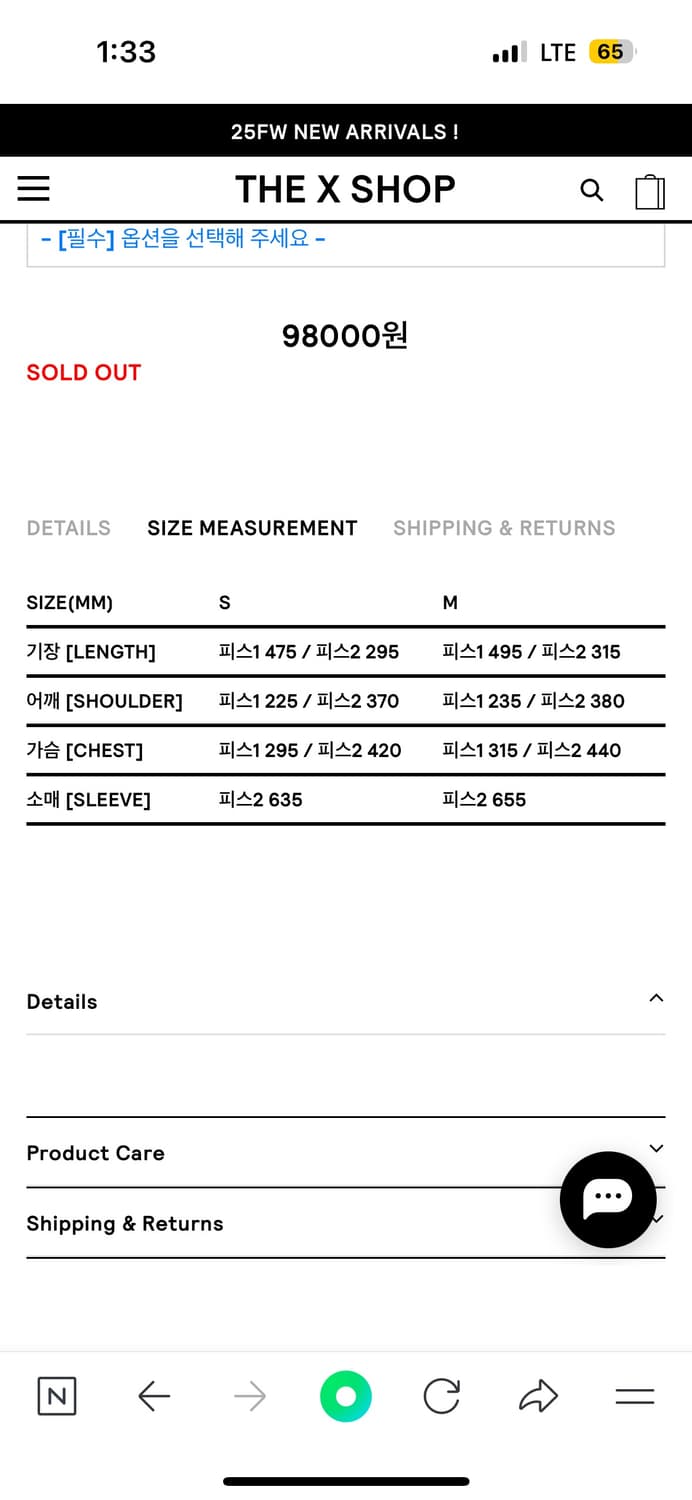Collapse the Details section chevron
This screenshot has height=1500, width=692.
(x=656, y=998)
